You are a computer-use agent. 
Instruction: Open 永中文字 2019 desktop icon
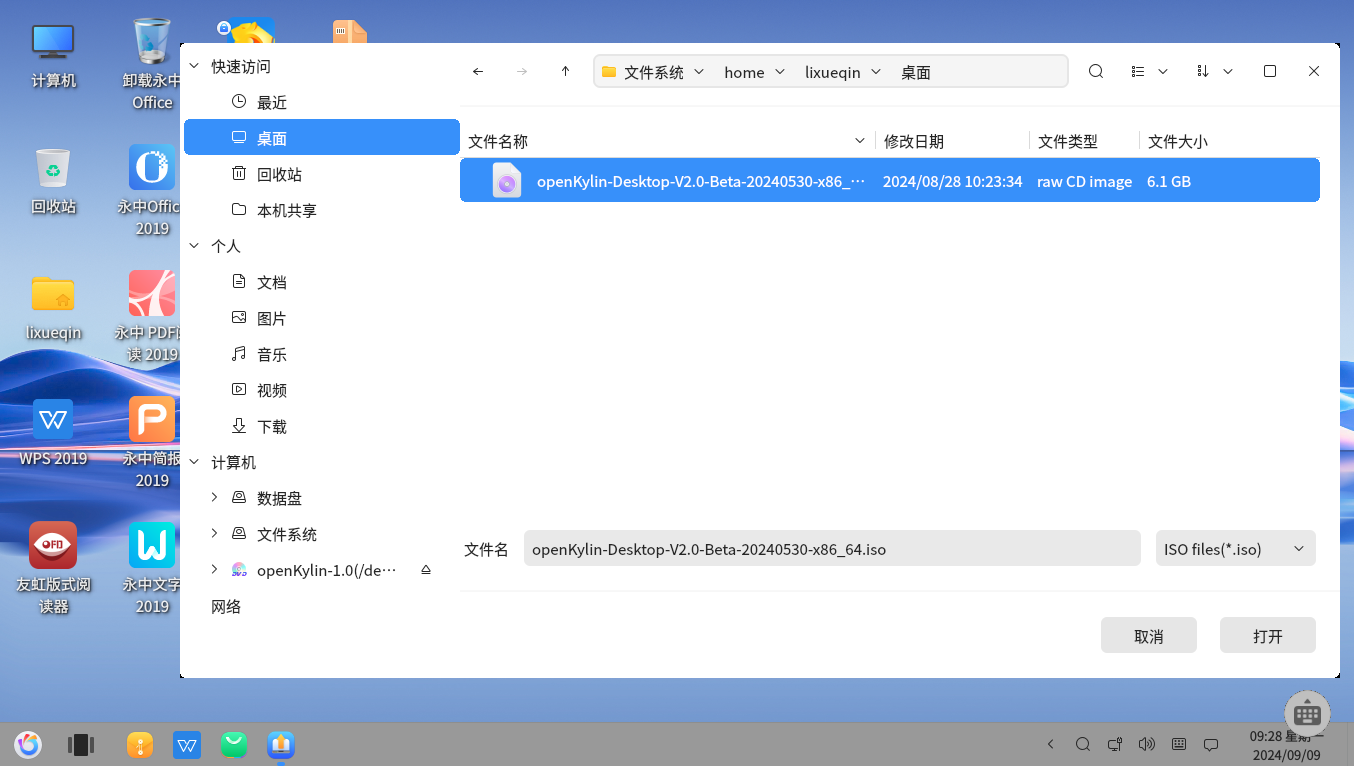tap(152, 568)
